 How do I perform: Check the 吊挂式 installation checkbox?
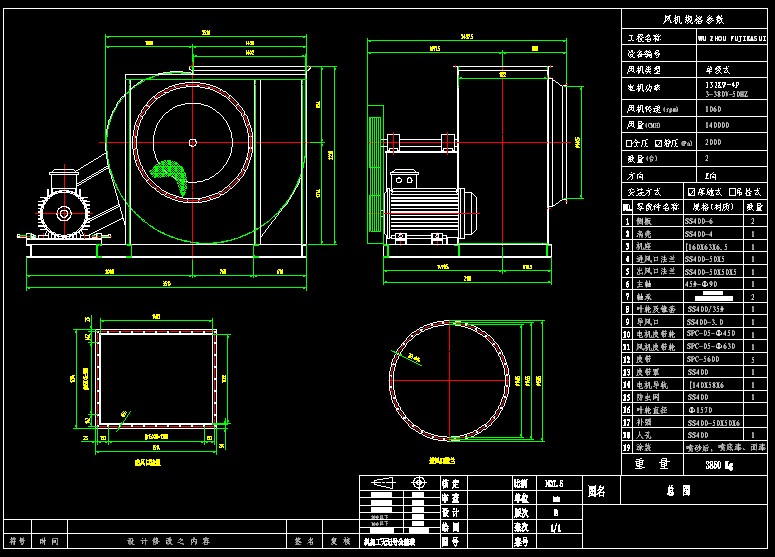730,190
